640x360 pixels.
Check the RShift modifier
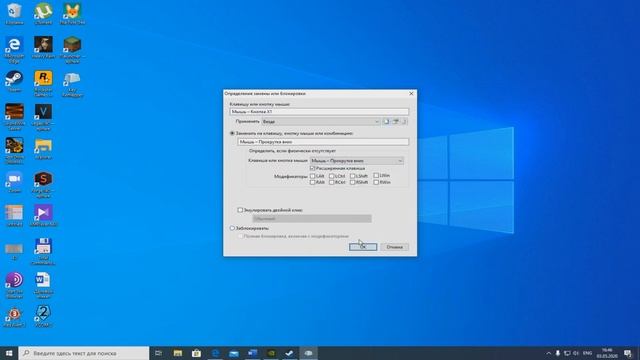pyautogui.click(x=352, y=182)
